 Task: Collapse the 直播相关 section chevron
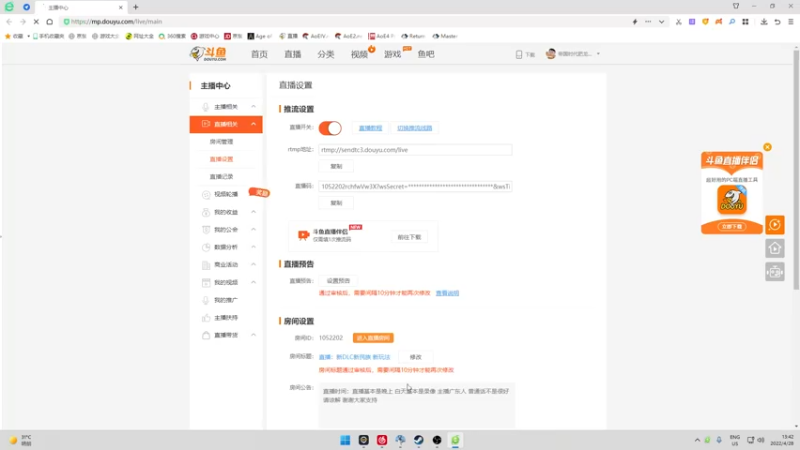point(253,124)
